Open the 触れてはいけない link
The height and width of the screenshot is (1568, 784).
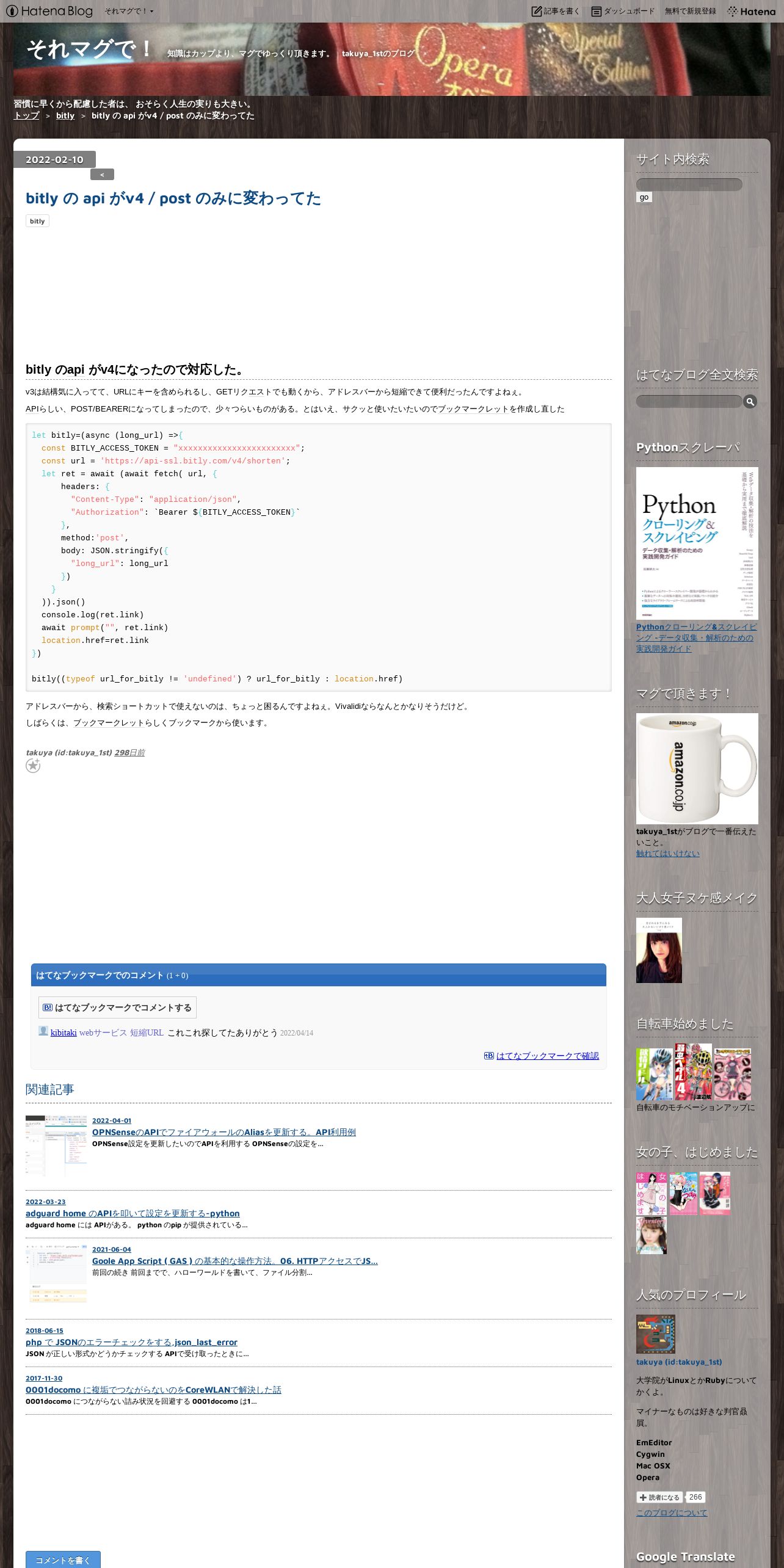[x=668, y=854]
